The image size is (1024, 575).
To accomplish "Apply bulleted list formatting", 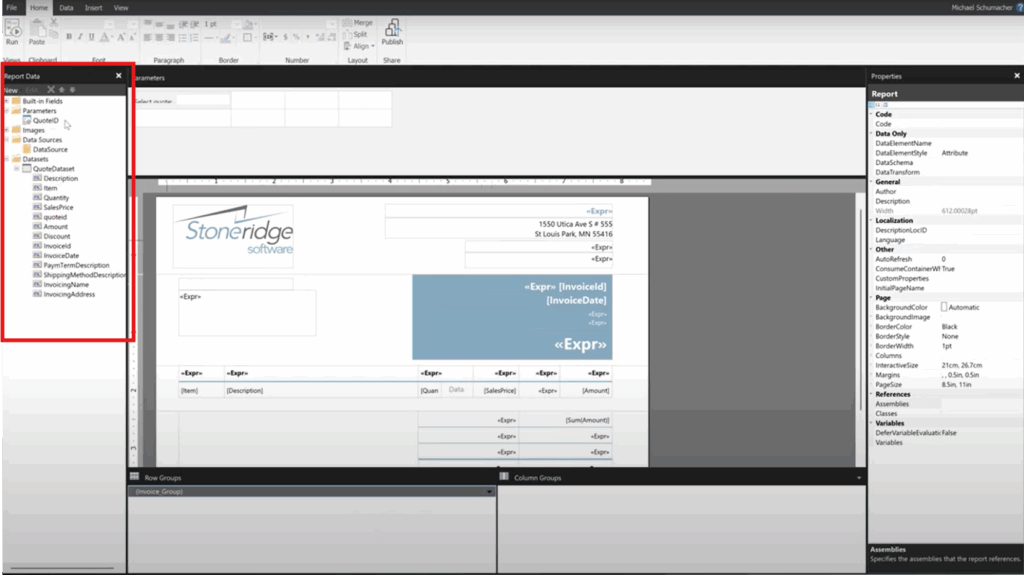I will (183, 38).
